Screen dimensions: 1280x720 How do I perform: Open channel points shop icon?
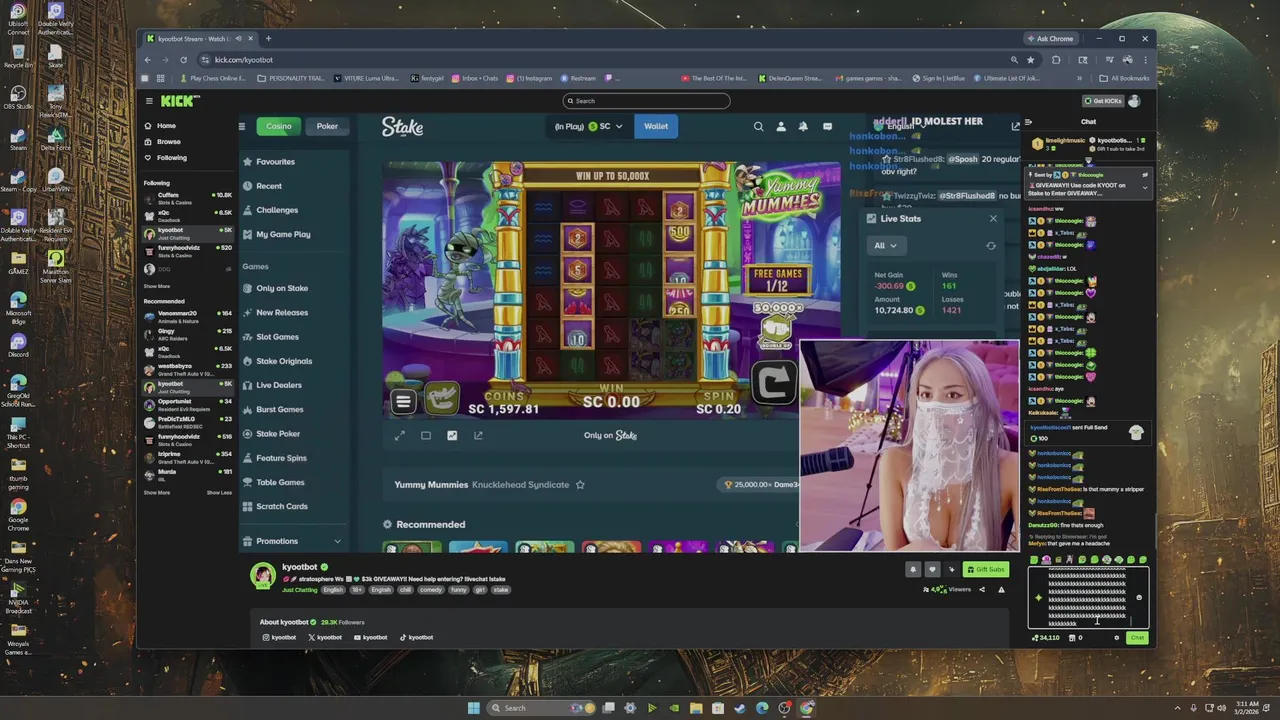[x=1072, y=637]
